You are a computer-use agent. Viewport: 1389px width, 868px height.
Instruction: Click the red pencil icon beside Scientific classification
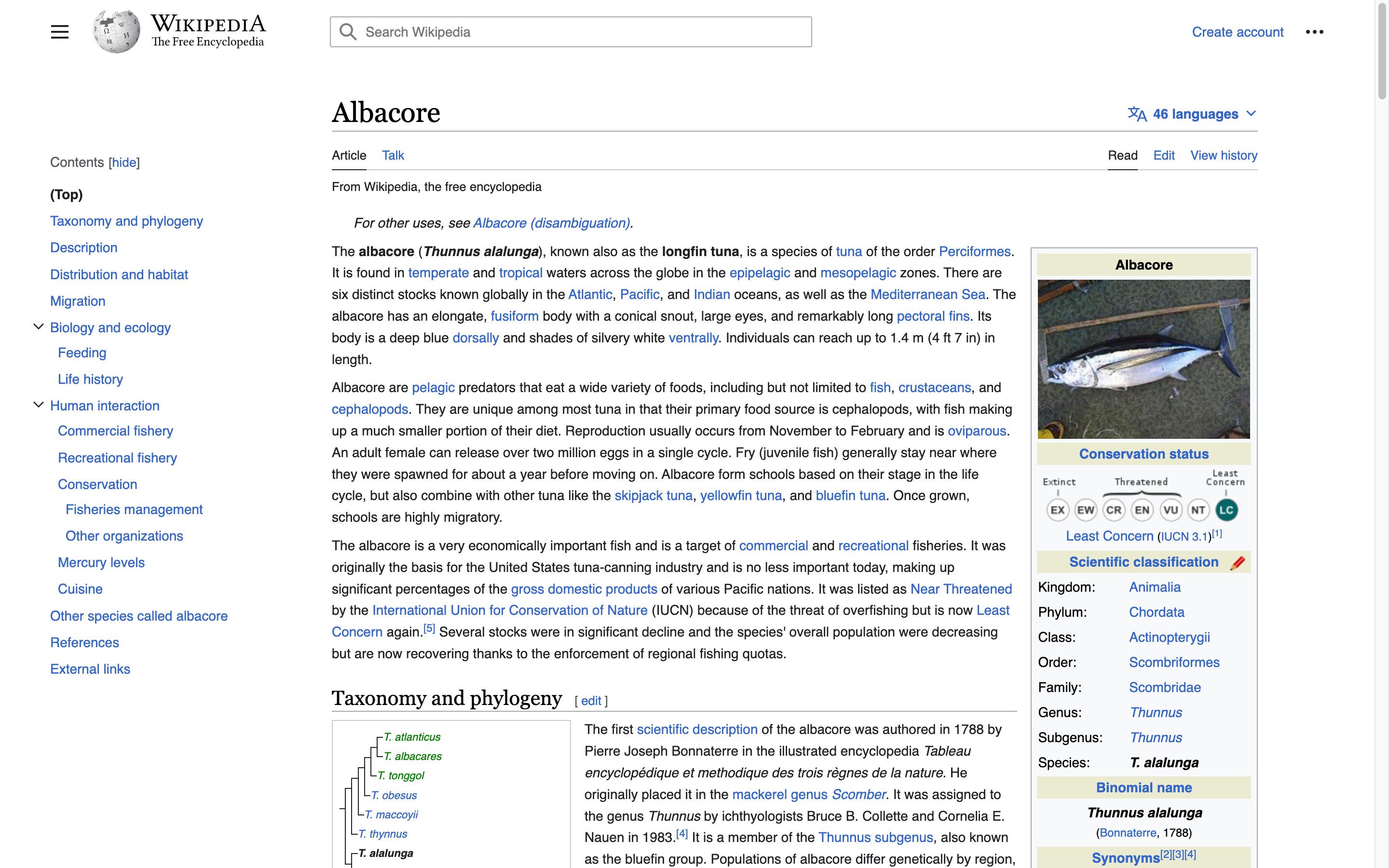tap(1238, 562)
